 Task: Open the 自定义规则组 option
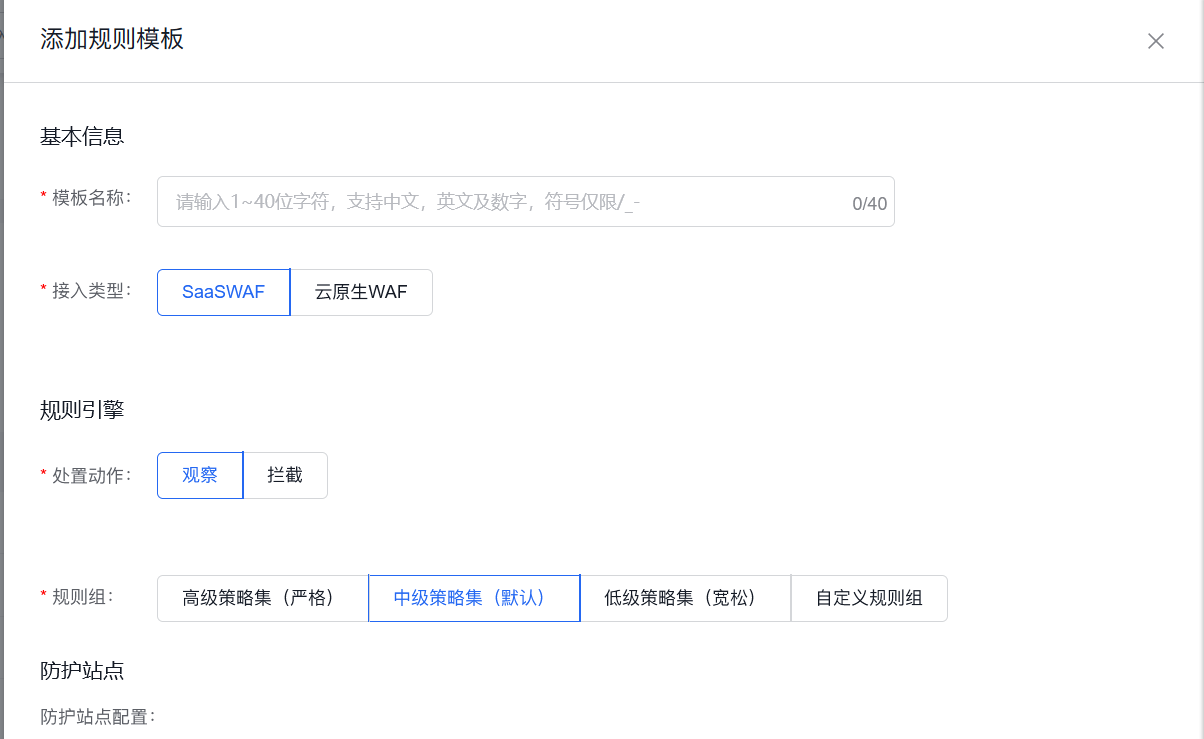click(x=868, y=598)
